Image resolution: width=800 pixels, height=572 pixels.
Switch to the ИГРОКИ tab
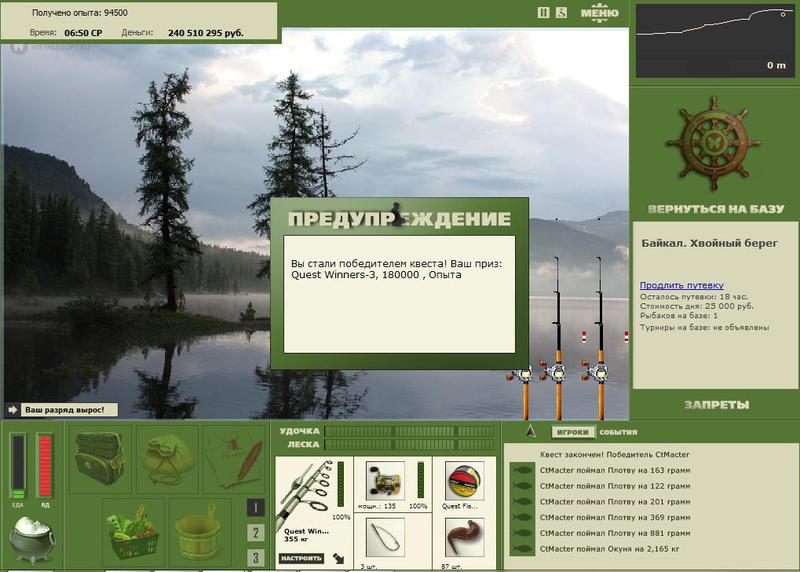click(x=572, y=432)
